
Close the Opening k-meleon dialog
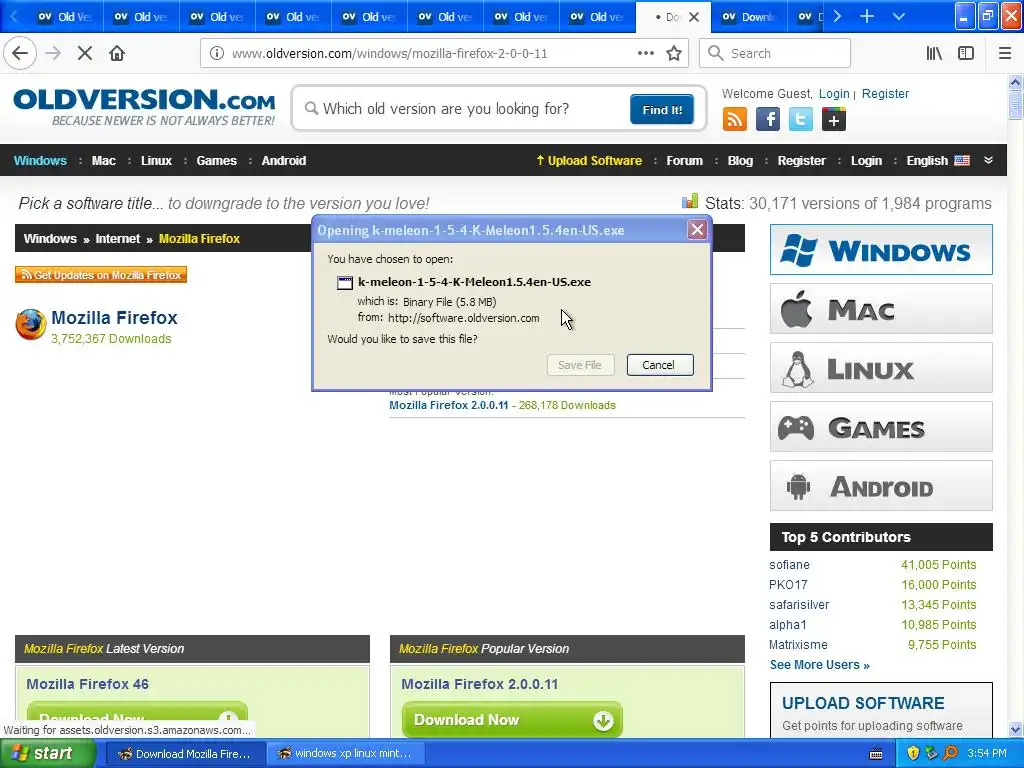[x=697, y=229]
